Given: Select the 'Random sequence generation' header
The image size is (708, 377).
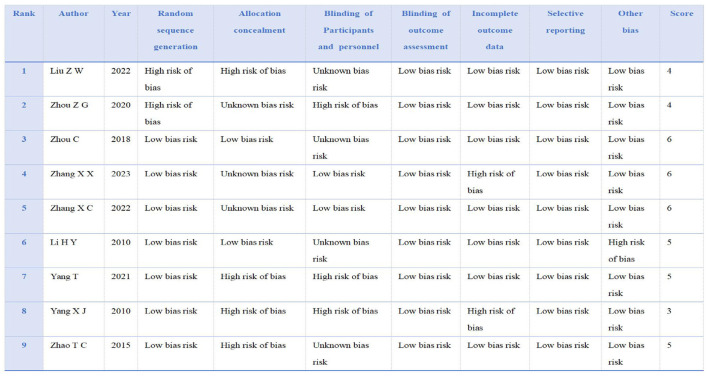Looking at the screenshot, I should coord(175,30).
